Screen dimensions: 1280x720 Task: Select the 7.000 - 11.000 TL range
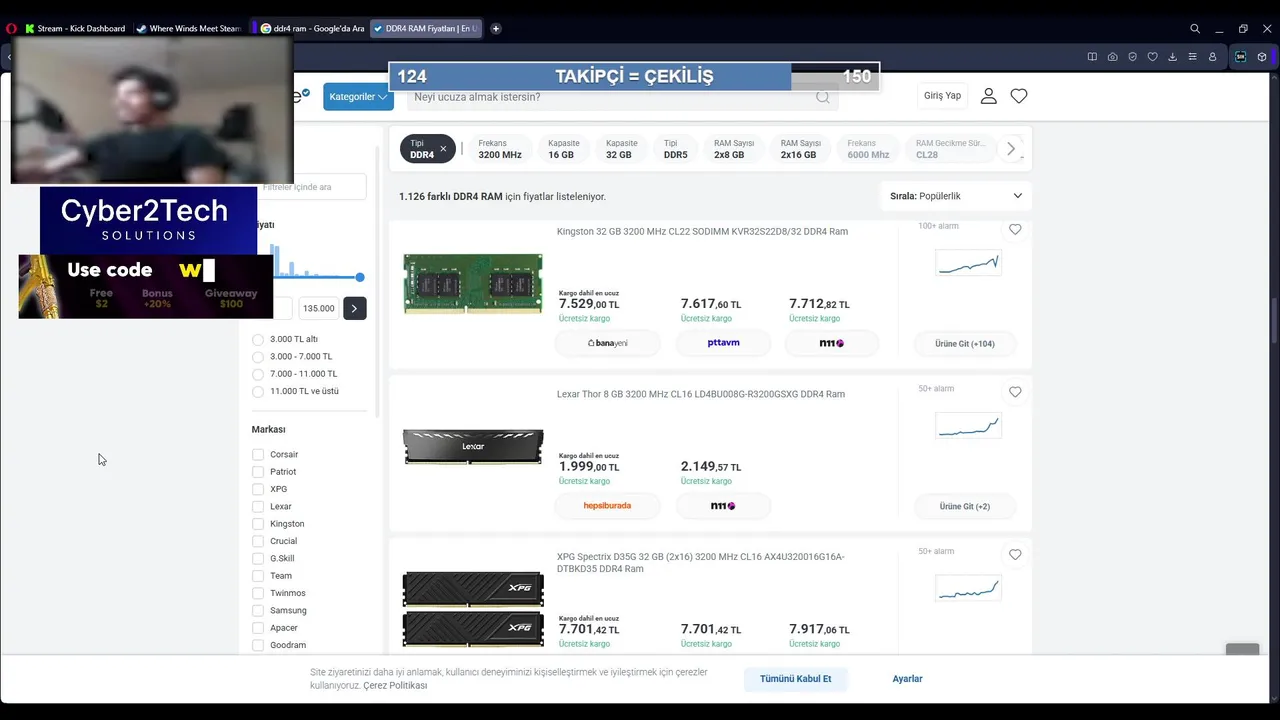click(x=258, y=374)
